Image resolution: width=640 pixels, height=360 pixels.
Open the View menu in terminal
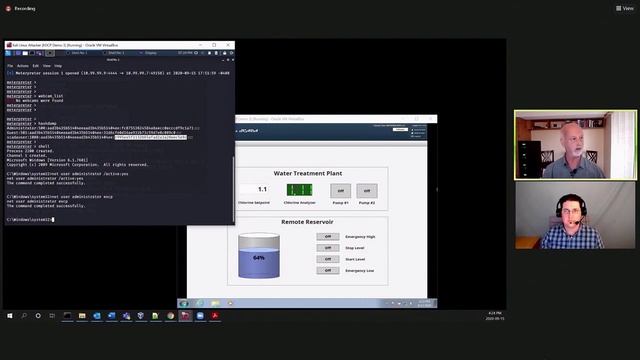[x=47, y=66]
